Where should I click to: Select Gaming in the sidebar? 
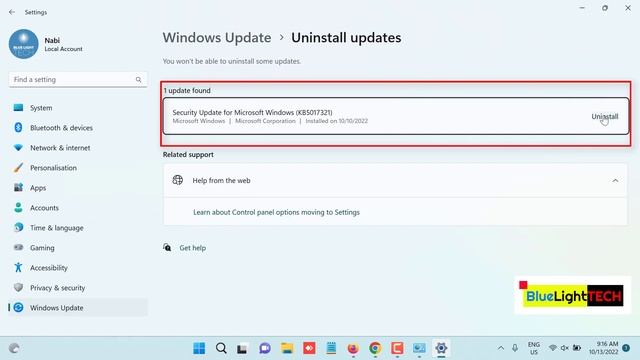tap(78, 248)
